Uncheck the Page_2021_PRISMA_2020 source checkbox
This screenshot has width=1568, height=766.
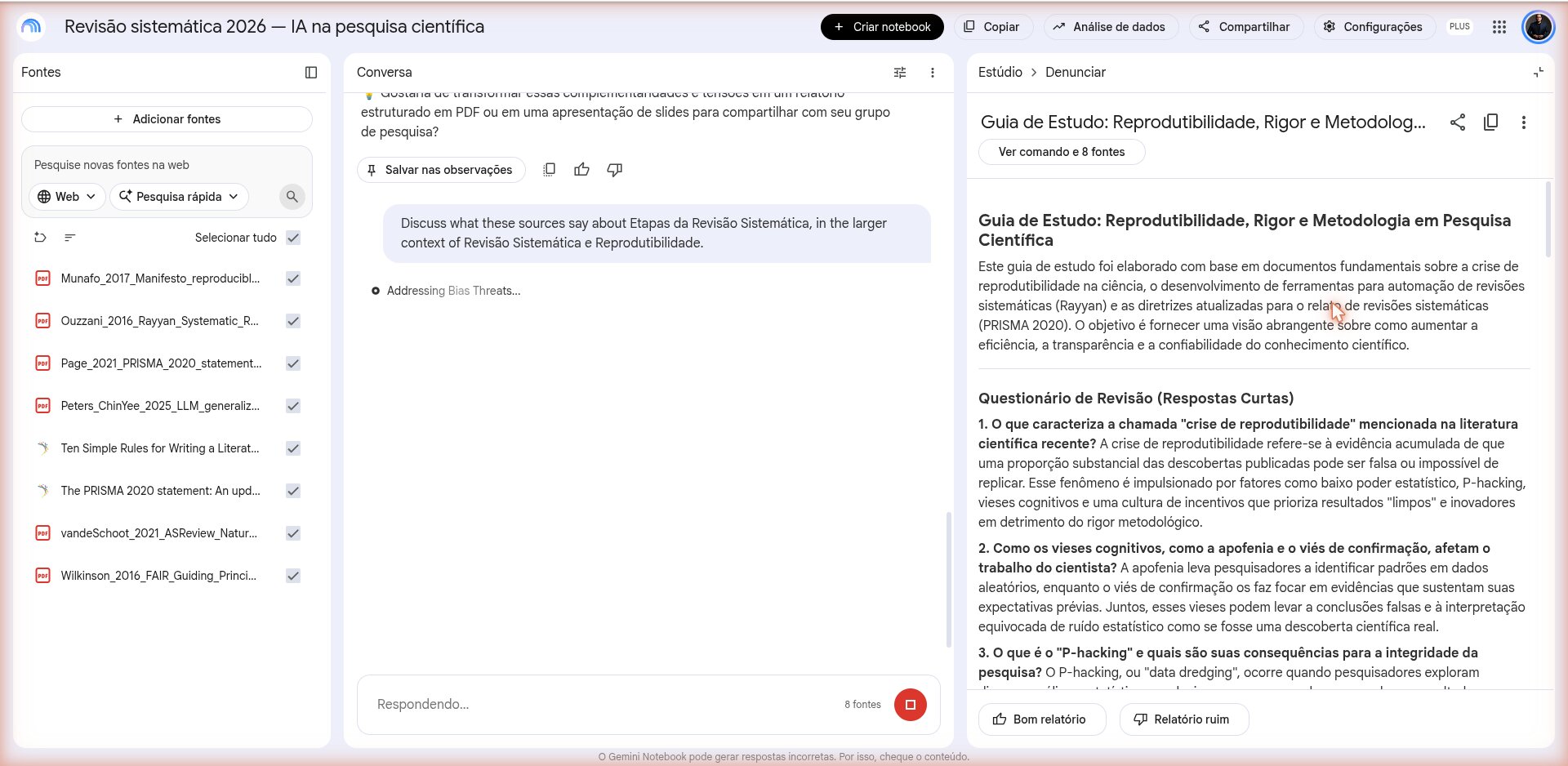click(x=293, y=363)
